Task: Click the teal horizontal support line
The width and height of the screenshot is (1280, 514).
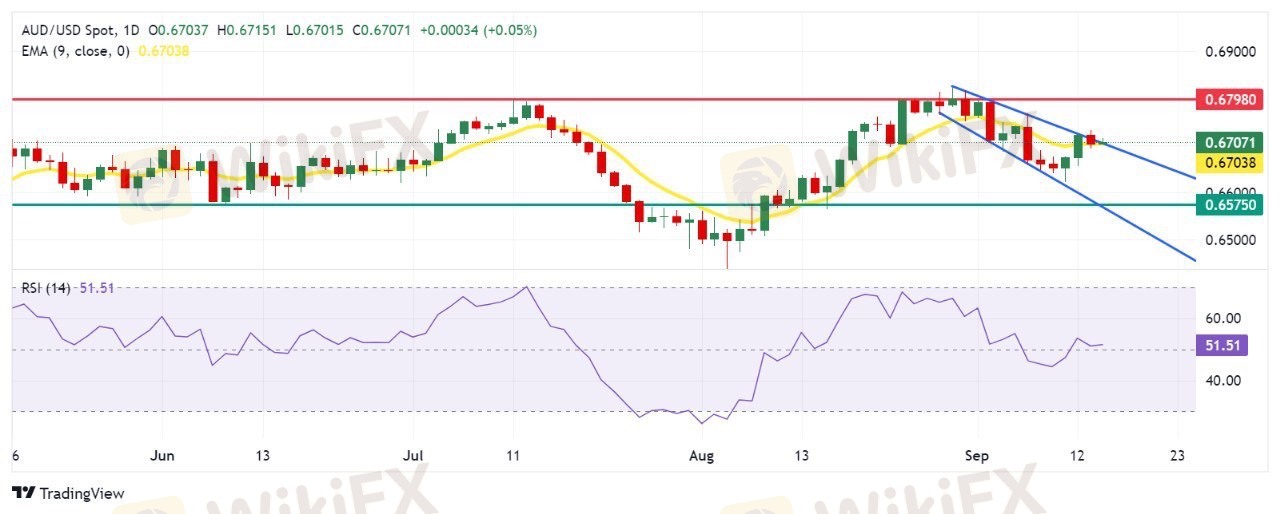Action: point(300,205)
